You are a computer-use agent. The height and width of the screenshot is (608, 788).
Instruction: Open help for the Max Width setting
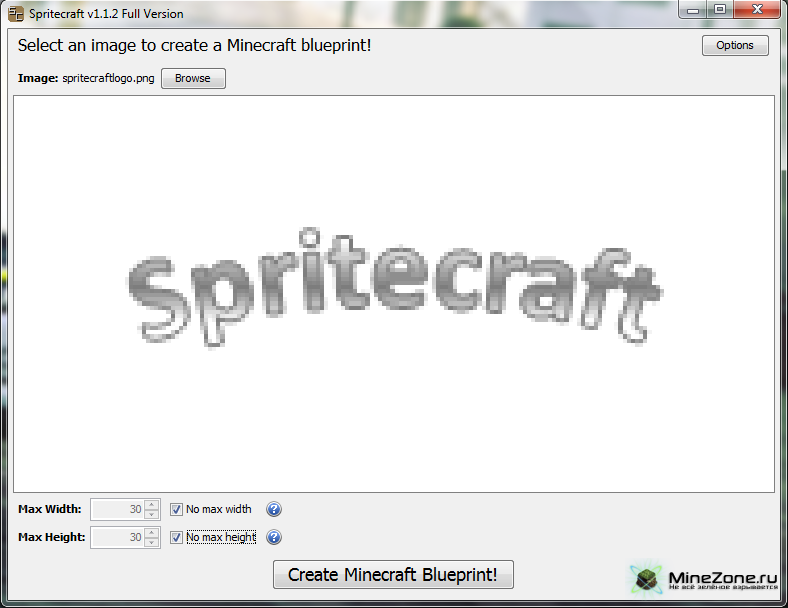coord(274,510)
